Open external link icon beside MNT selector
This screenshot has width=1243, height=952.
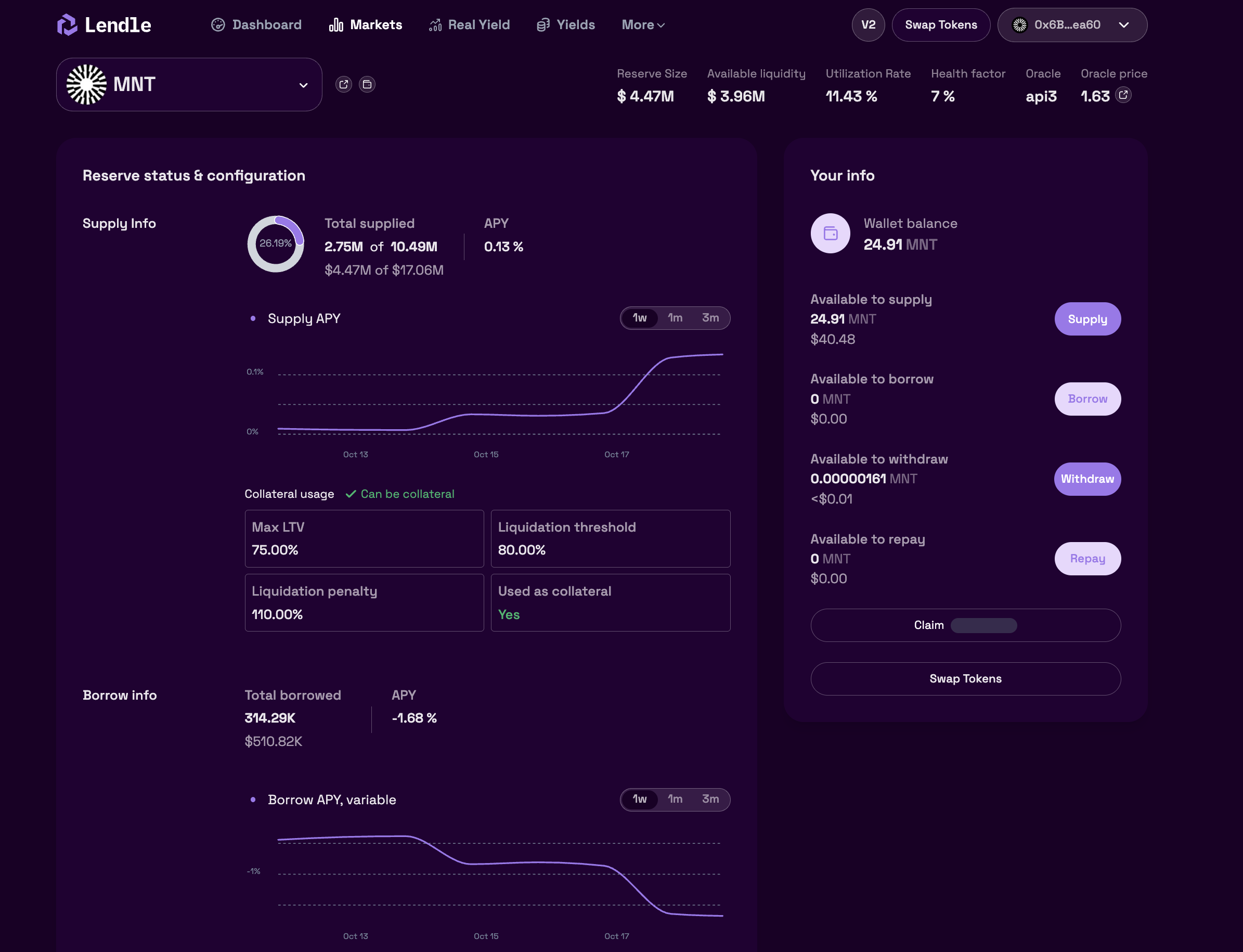point(343,84)
